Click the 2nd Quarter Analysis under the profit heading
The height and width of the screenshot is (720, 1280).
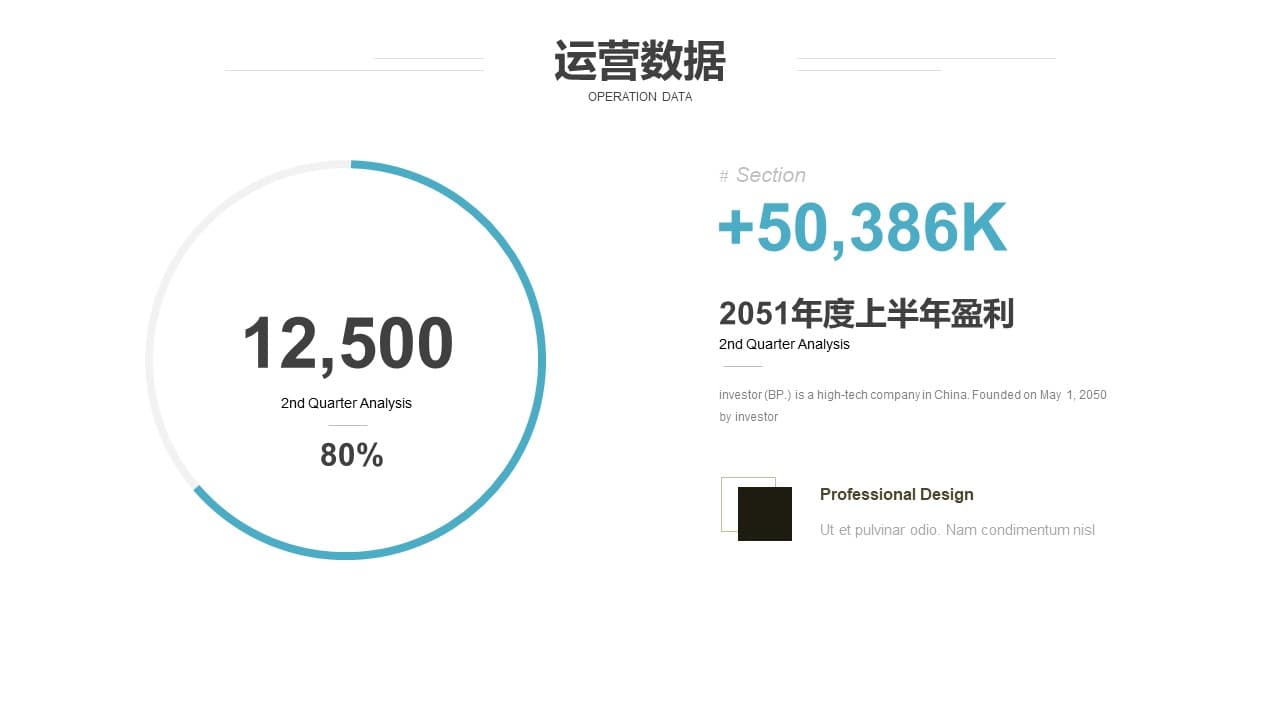click(784, 344)
